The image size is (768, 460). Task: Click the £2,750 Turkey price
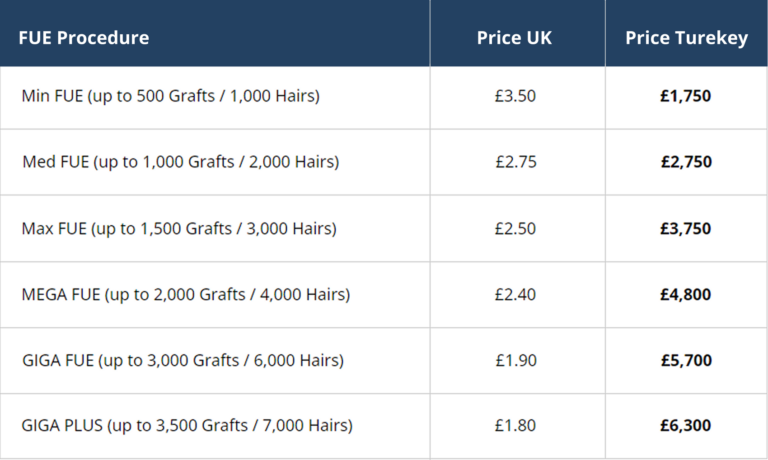pos(686,162)
